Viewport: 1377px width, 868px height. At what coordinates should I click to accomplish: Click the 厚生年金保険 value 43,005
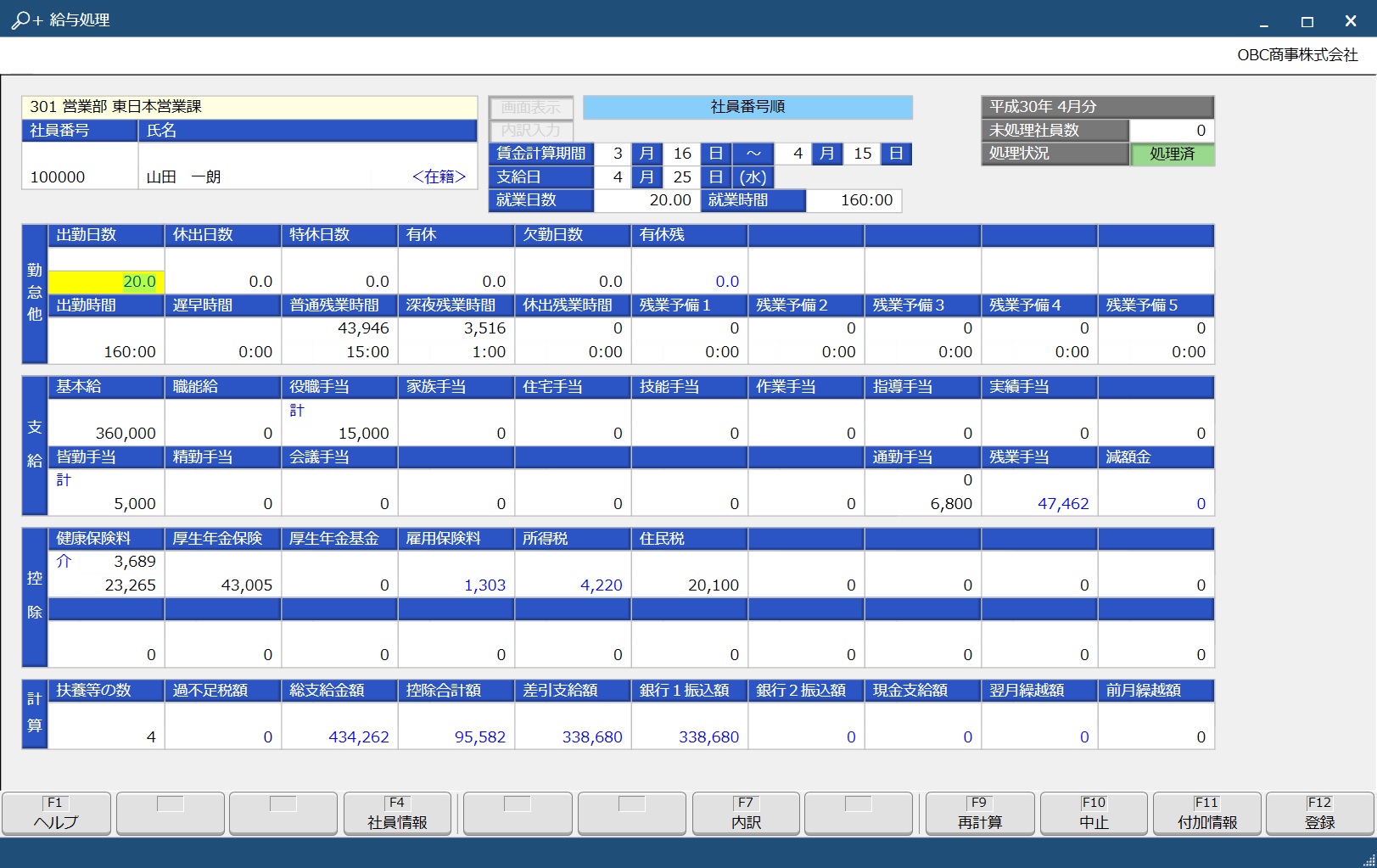tap(222, 585)
